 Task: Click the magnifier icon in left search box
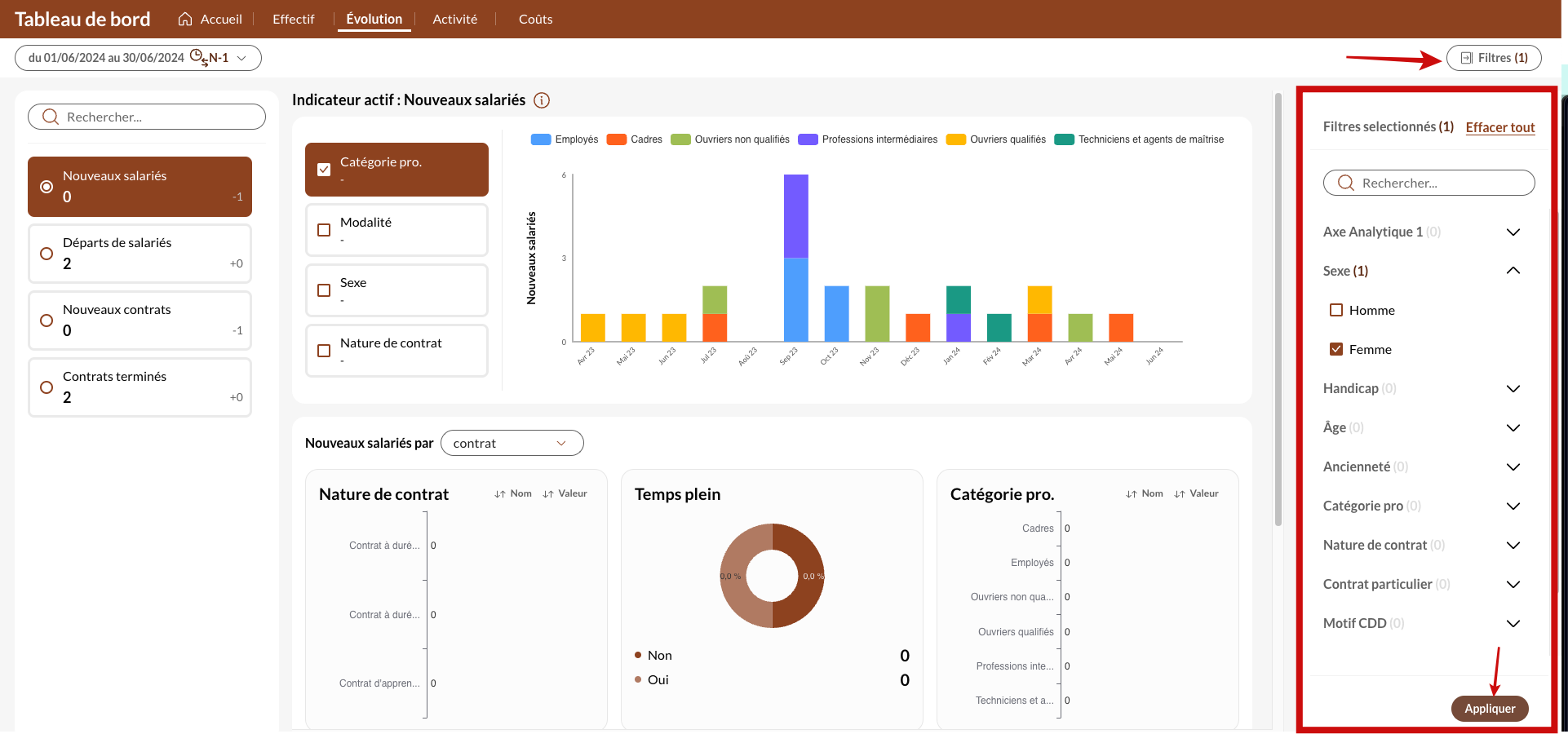pos(51,117)
